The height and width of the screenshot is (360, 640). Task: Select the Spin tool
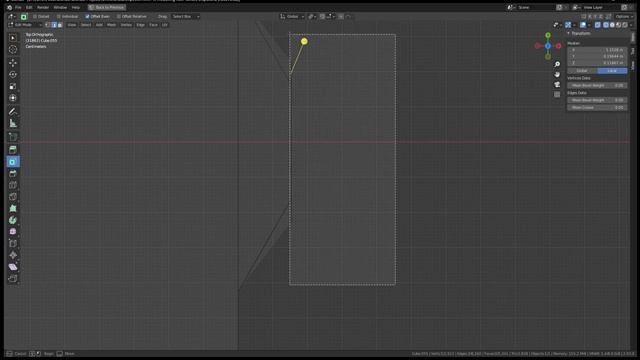13,220
